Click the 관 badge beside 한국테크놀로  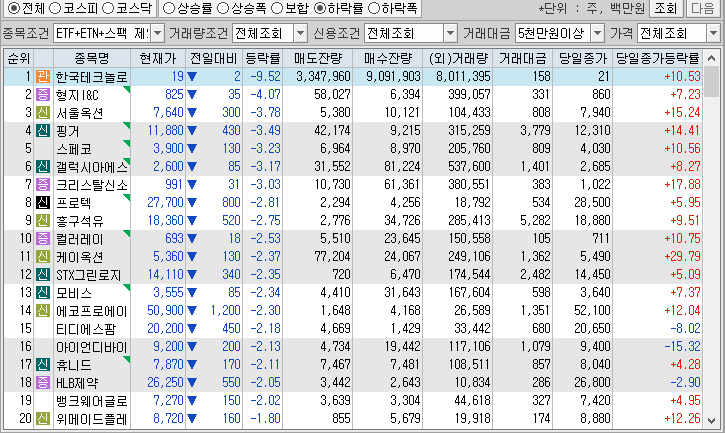pos(43,76)
